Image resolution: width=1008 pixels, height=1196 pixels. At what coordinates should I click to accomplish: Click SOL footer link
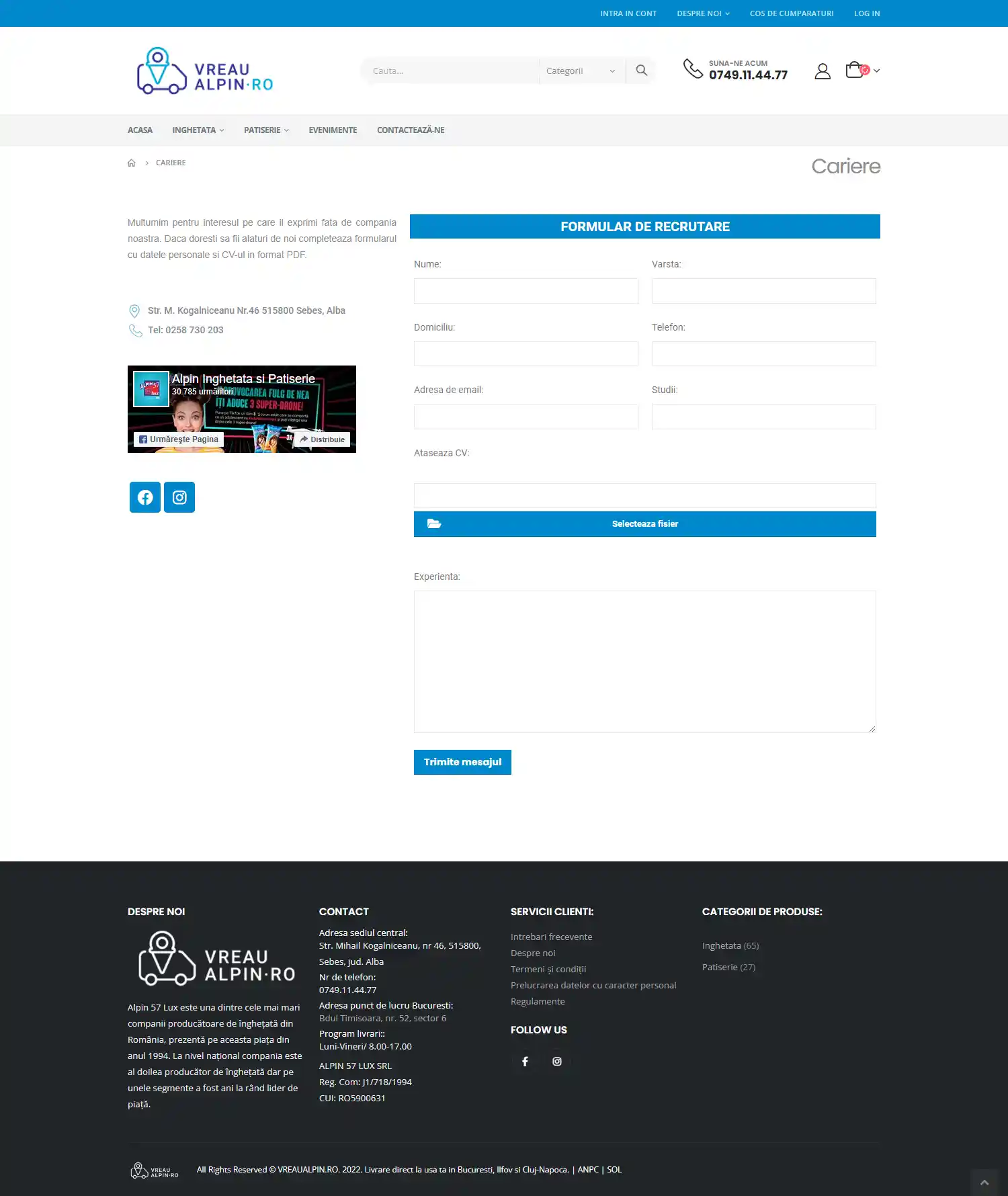[614, 1170]
